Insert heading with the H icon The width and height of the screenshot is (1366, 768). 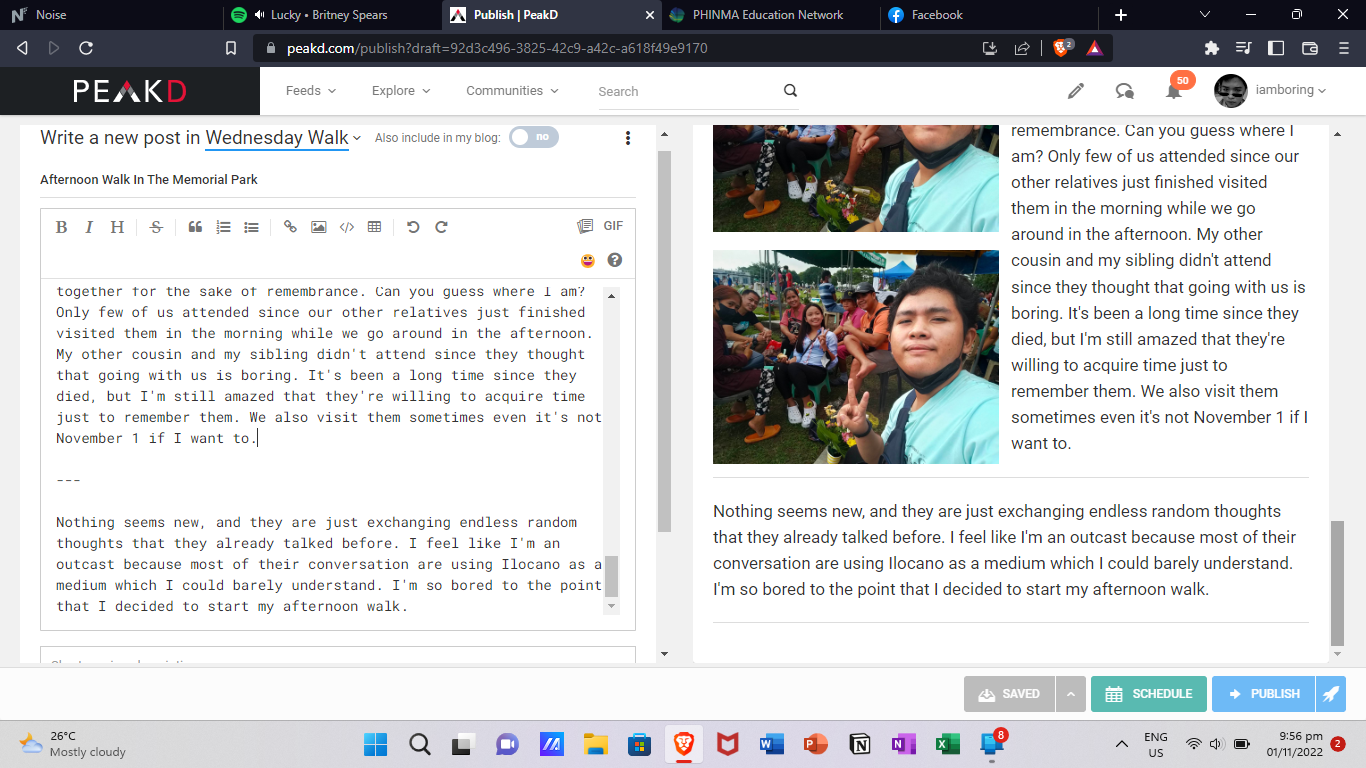click(x=117, y=227)
